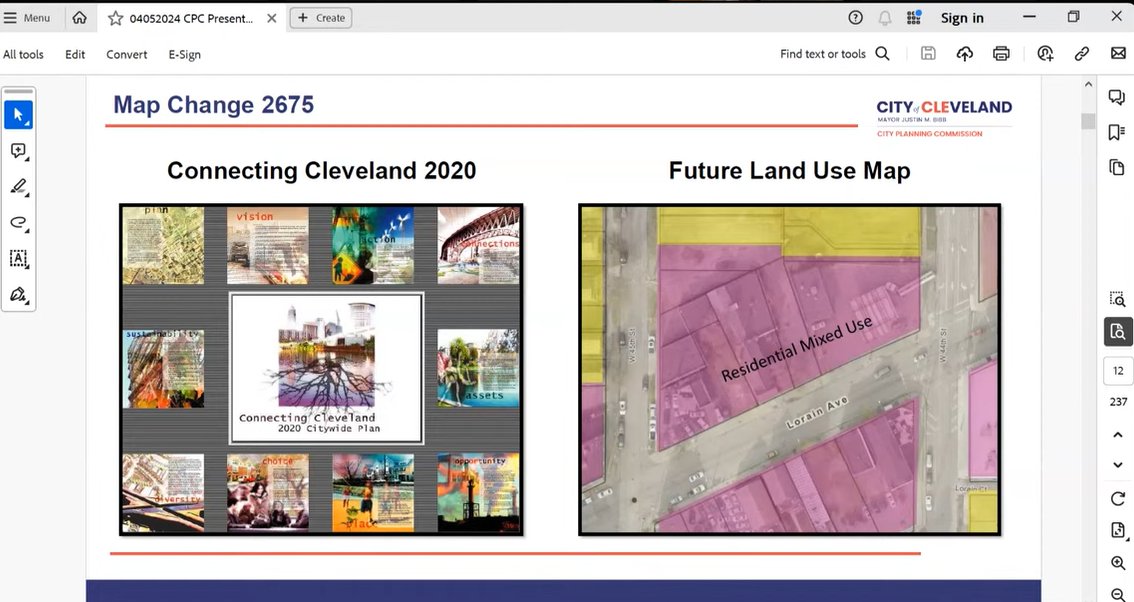Open All tools panel

coord(23,54)
